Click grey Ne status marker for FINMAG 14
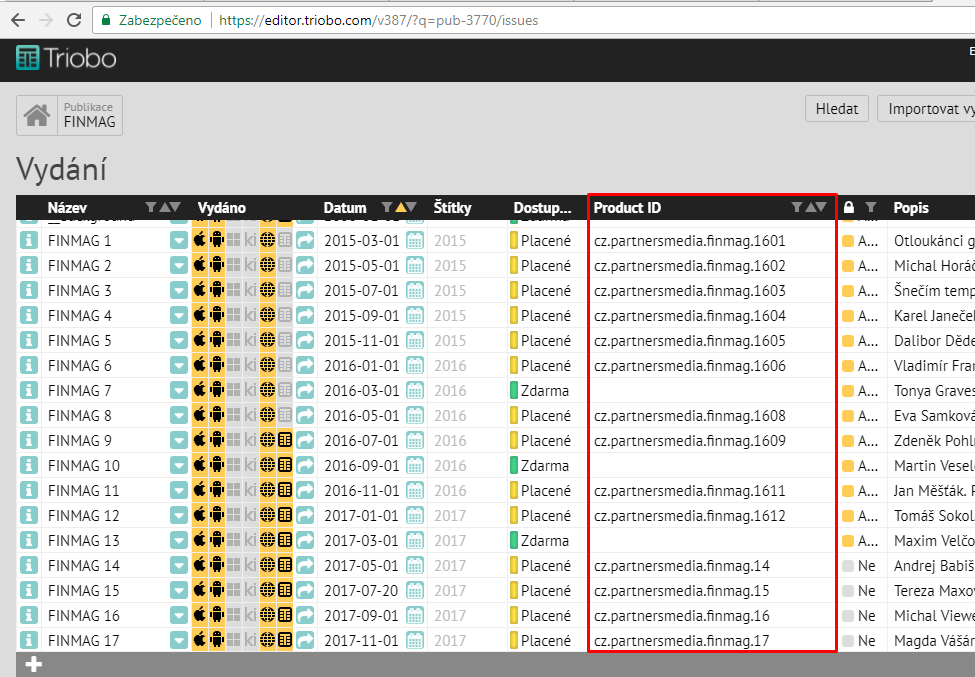The image size is (975, 677). 848,566
